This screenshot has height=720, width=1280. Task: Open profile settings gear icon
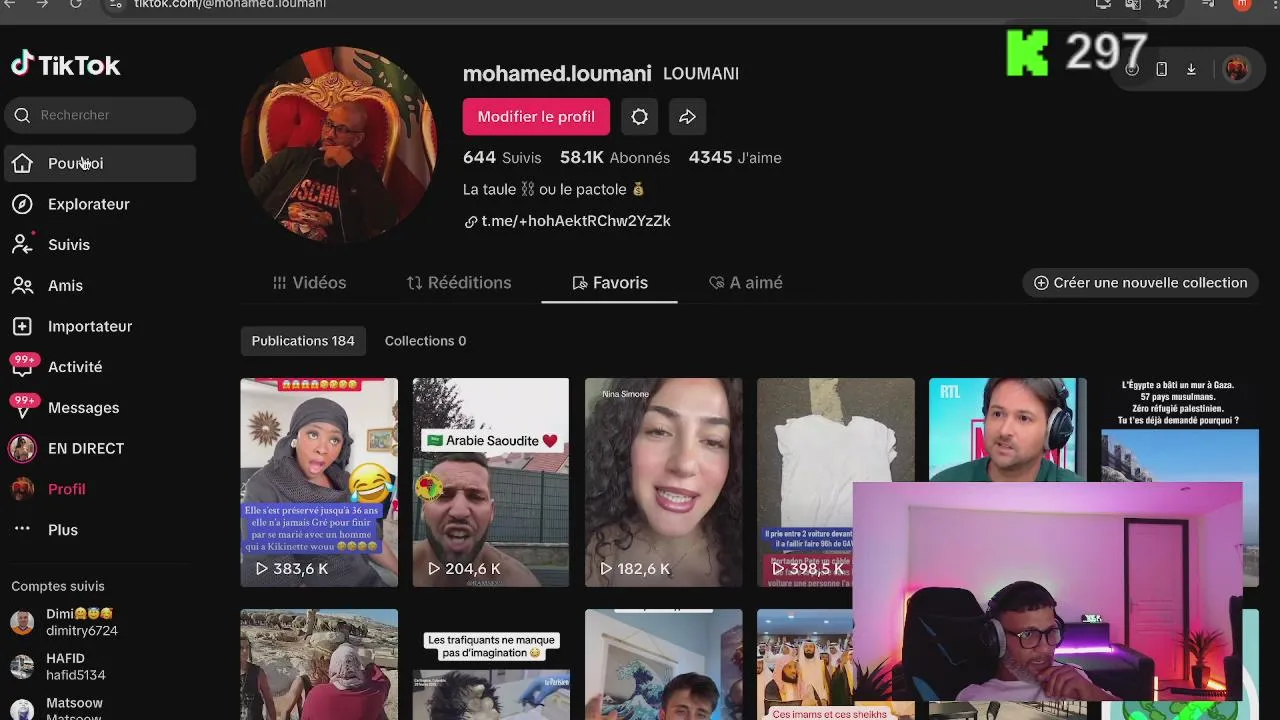(x=639, y=117)
